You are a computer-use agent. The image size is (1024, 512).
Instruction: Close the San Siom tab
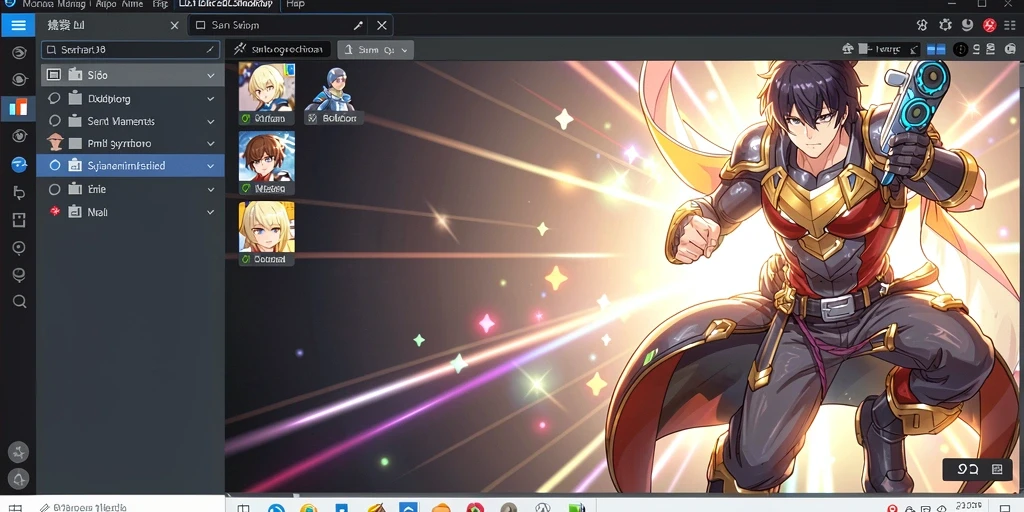[381, 25]
